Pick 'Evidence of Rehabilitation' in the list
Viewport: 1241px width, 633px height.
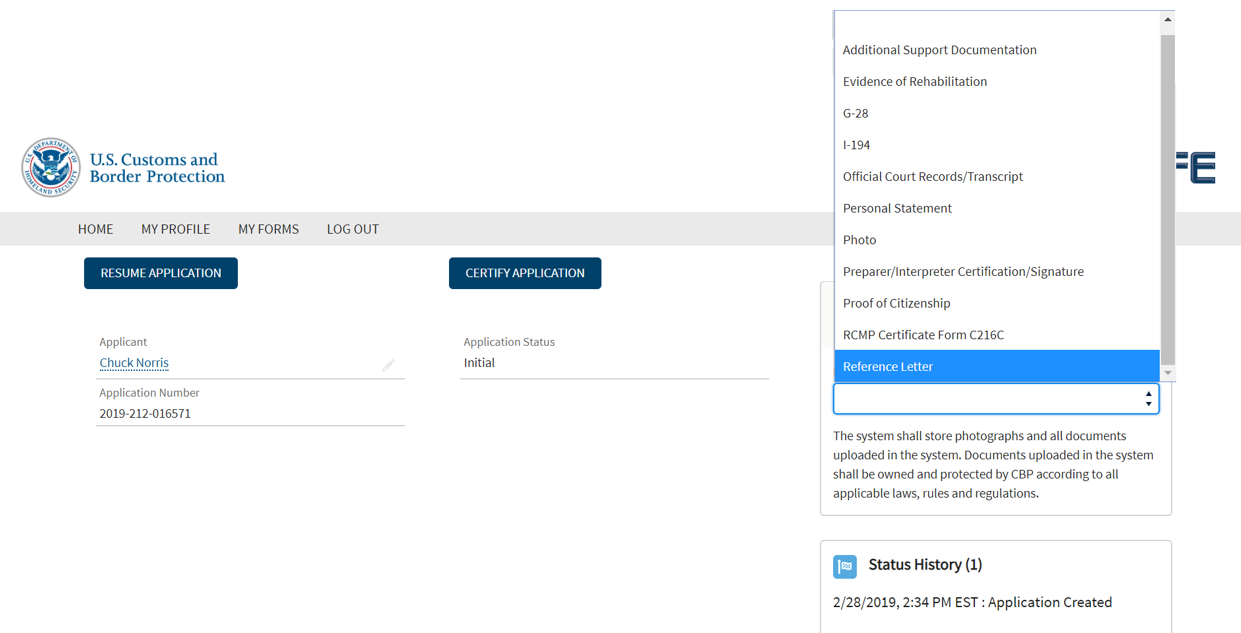(914, 82)
